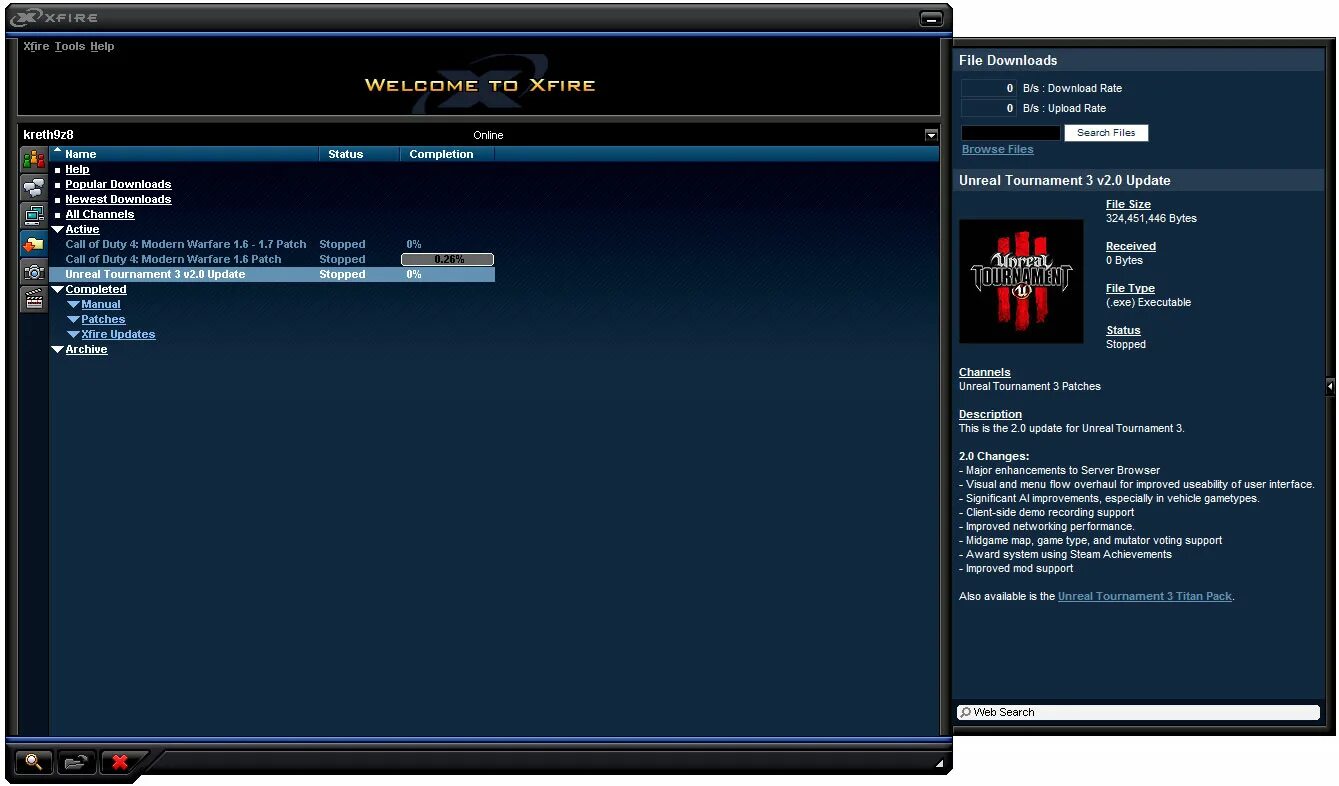This screenshot has width=1339, height=786.
Task: Click the Unreal Tournament 3 cover thumbnail
Action: pyautogui.click(x=1021, y=281)
